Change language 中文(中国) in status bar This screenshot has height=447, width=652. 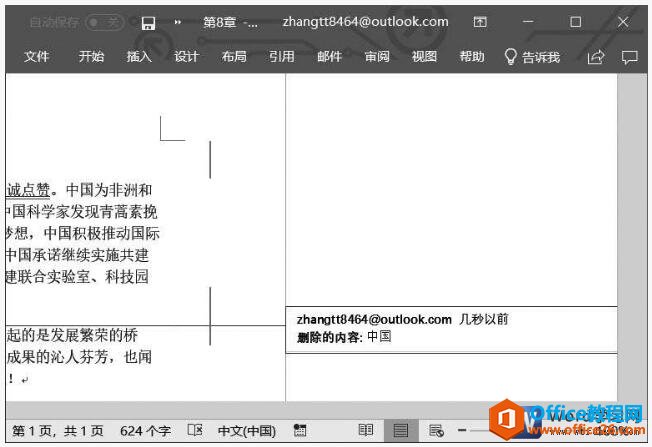click(x=247, y=431)
